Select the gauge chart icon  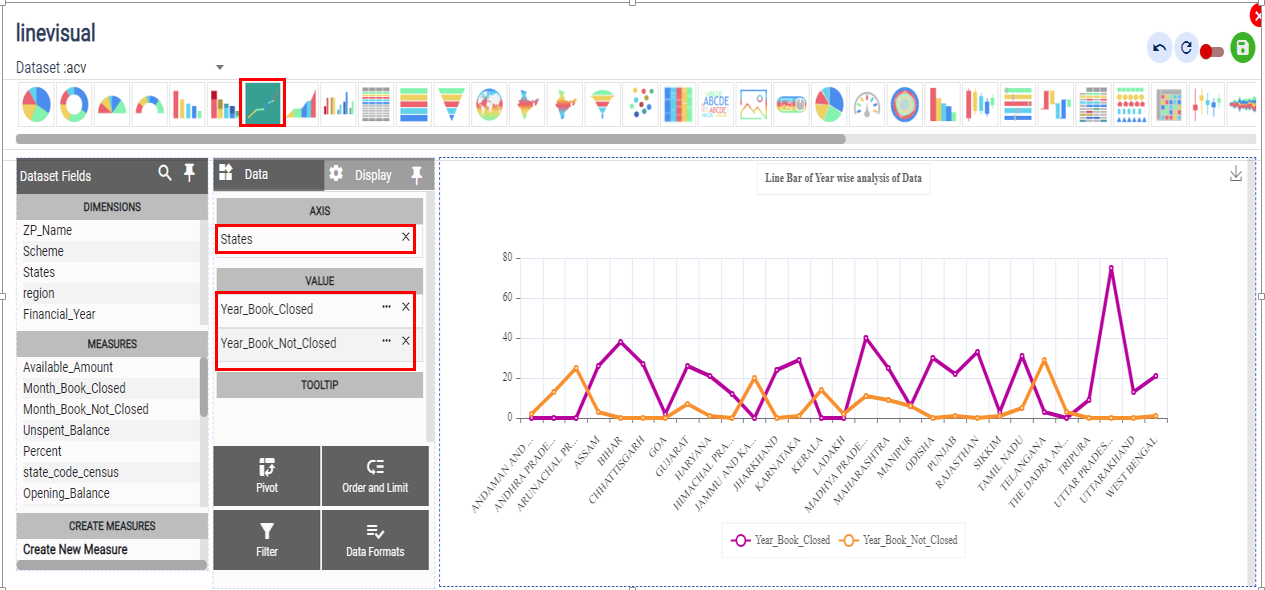[x=867, y=103]
